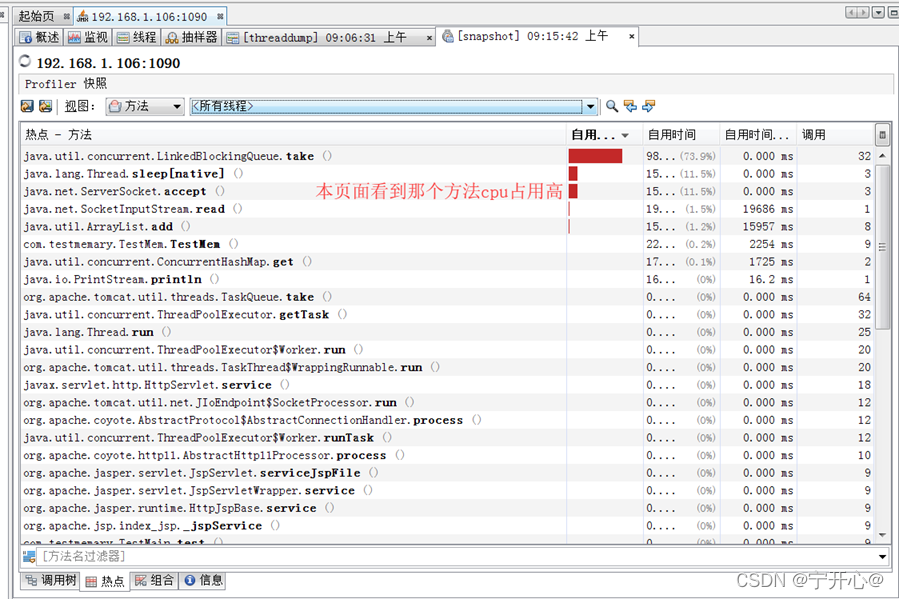
Task: Click the magnifier search icon
Action: [x=611, y=106]
